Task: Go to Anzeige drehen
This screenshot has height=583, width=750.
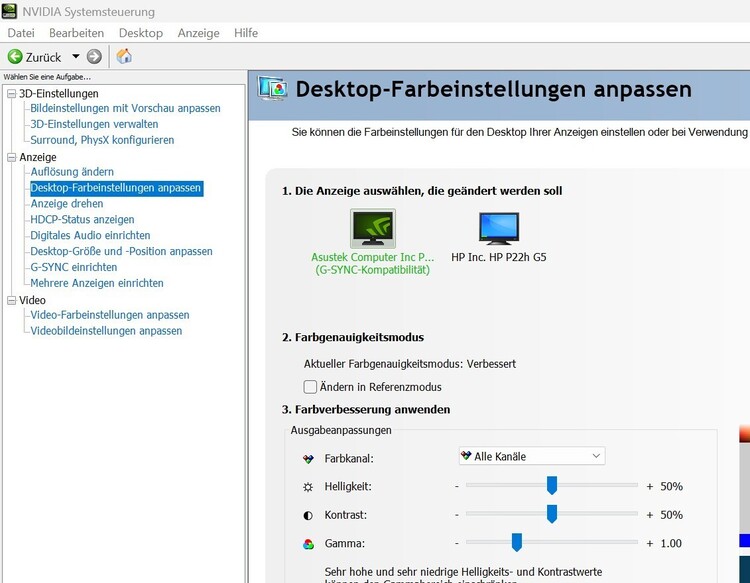Action: [x=67, y=204]
